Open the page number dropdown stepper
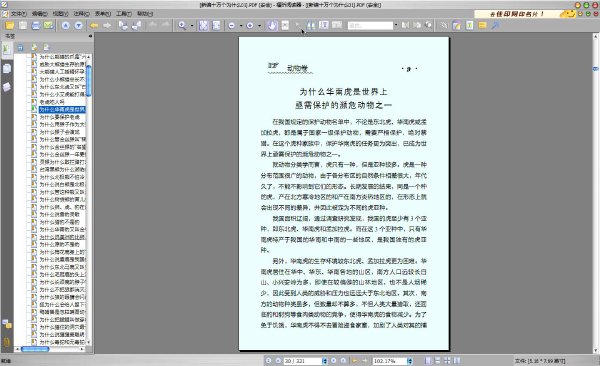600x366 pixels. coord(325,361)
